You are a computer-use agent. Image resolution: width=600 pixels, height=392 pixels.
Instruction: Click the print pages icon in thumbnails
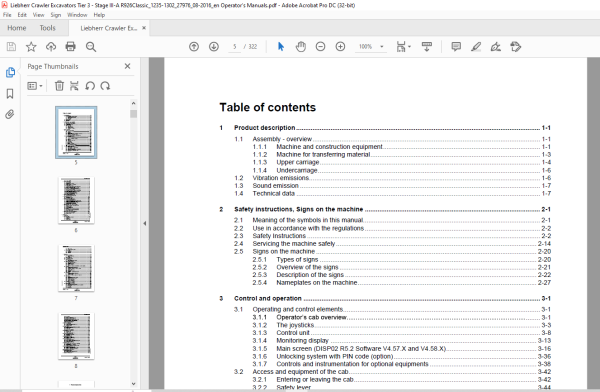tap(74, 86)
